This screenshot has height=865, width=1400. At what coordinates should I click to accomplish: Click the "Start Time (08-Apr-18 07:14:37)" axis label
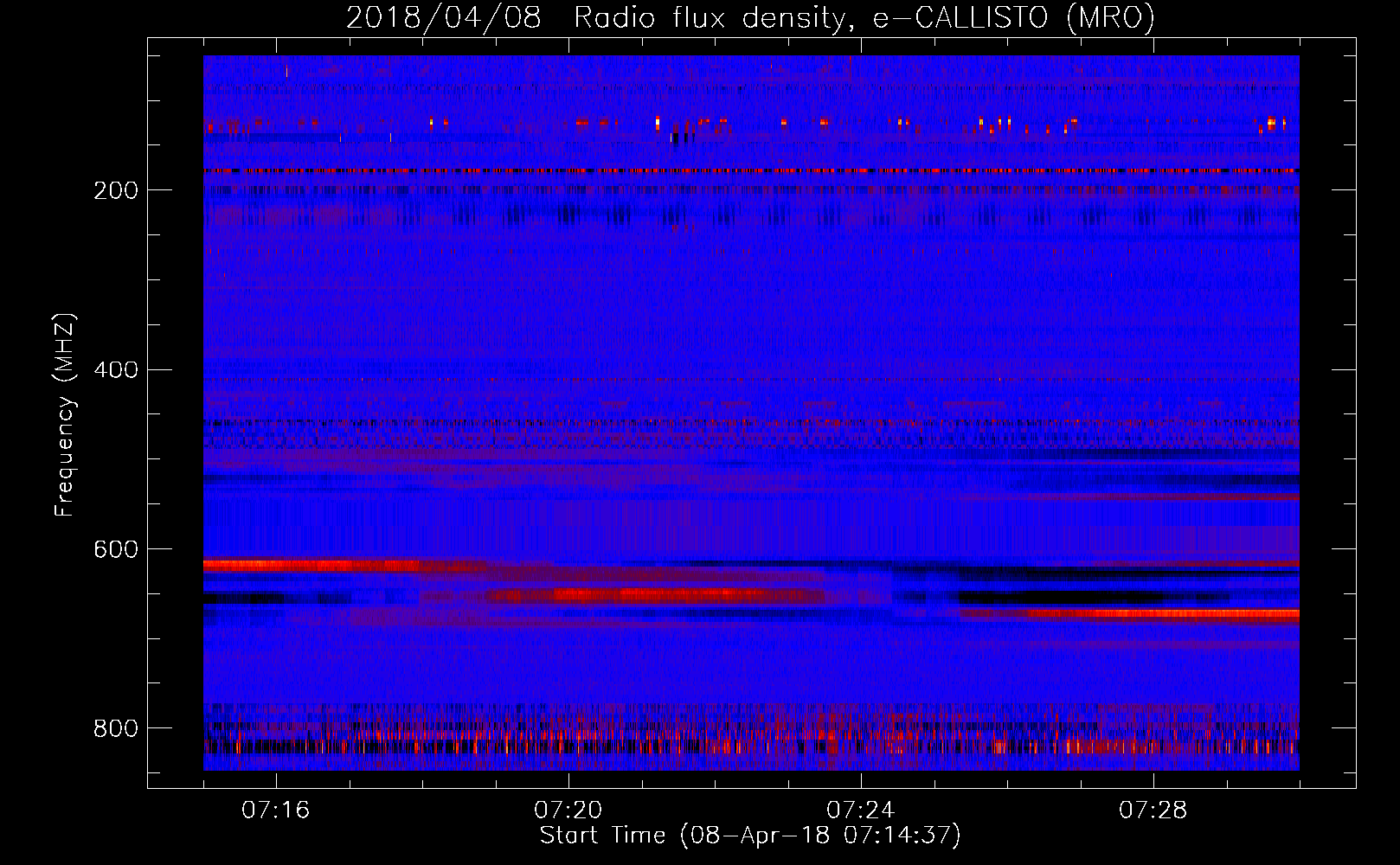click(750, 836)
